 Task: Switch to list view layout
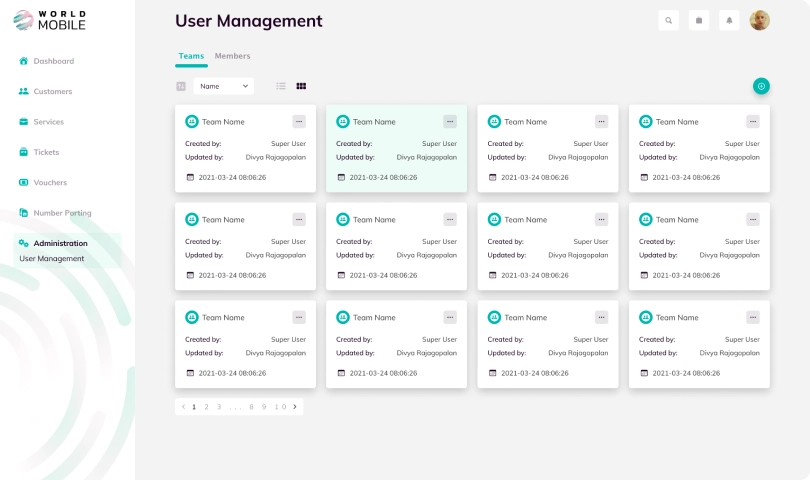(281, 86)
